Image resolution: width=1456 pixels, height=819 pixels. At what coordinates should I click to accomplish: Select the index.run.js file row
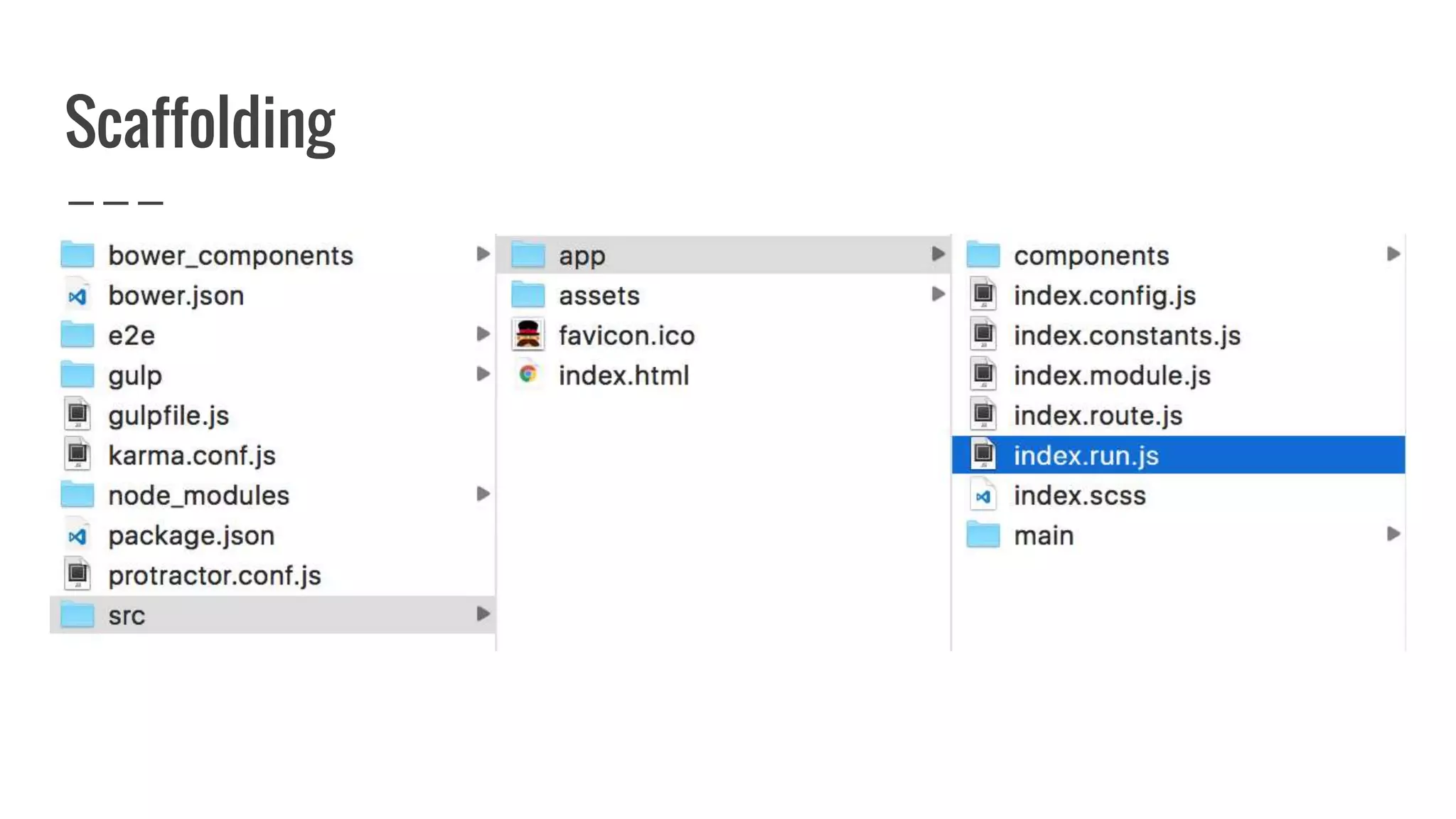click(1177, 455)
